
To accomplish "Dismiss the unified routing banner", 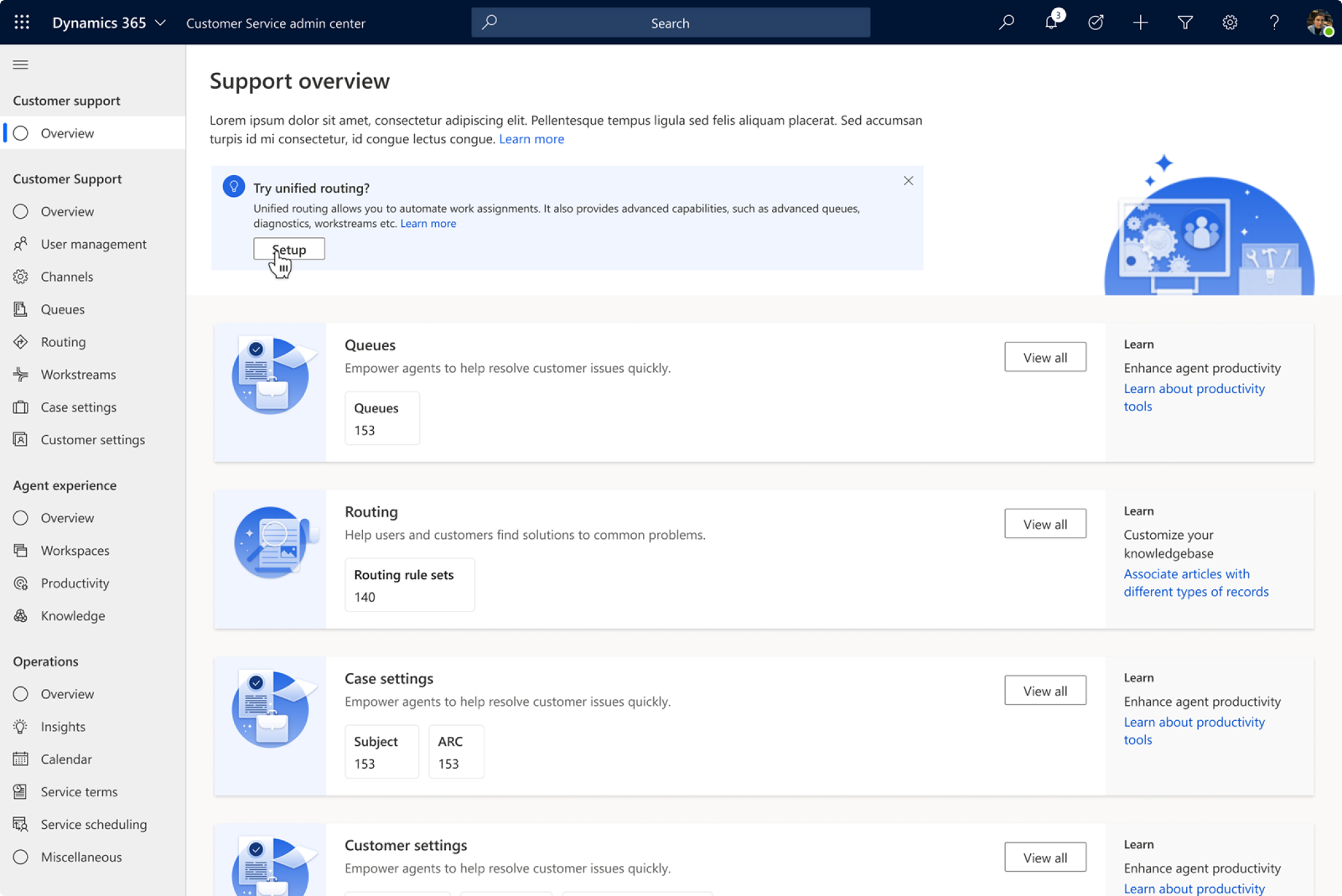I will [x=908, y=181].
